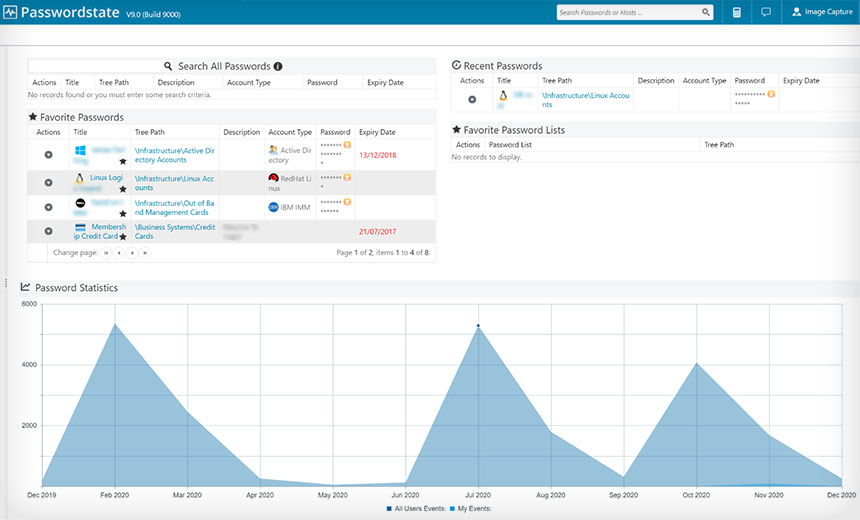Screen dimensions: 860x520
Task: Open Actions menu in Recent Passwords row
Action: pos(472,100)
